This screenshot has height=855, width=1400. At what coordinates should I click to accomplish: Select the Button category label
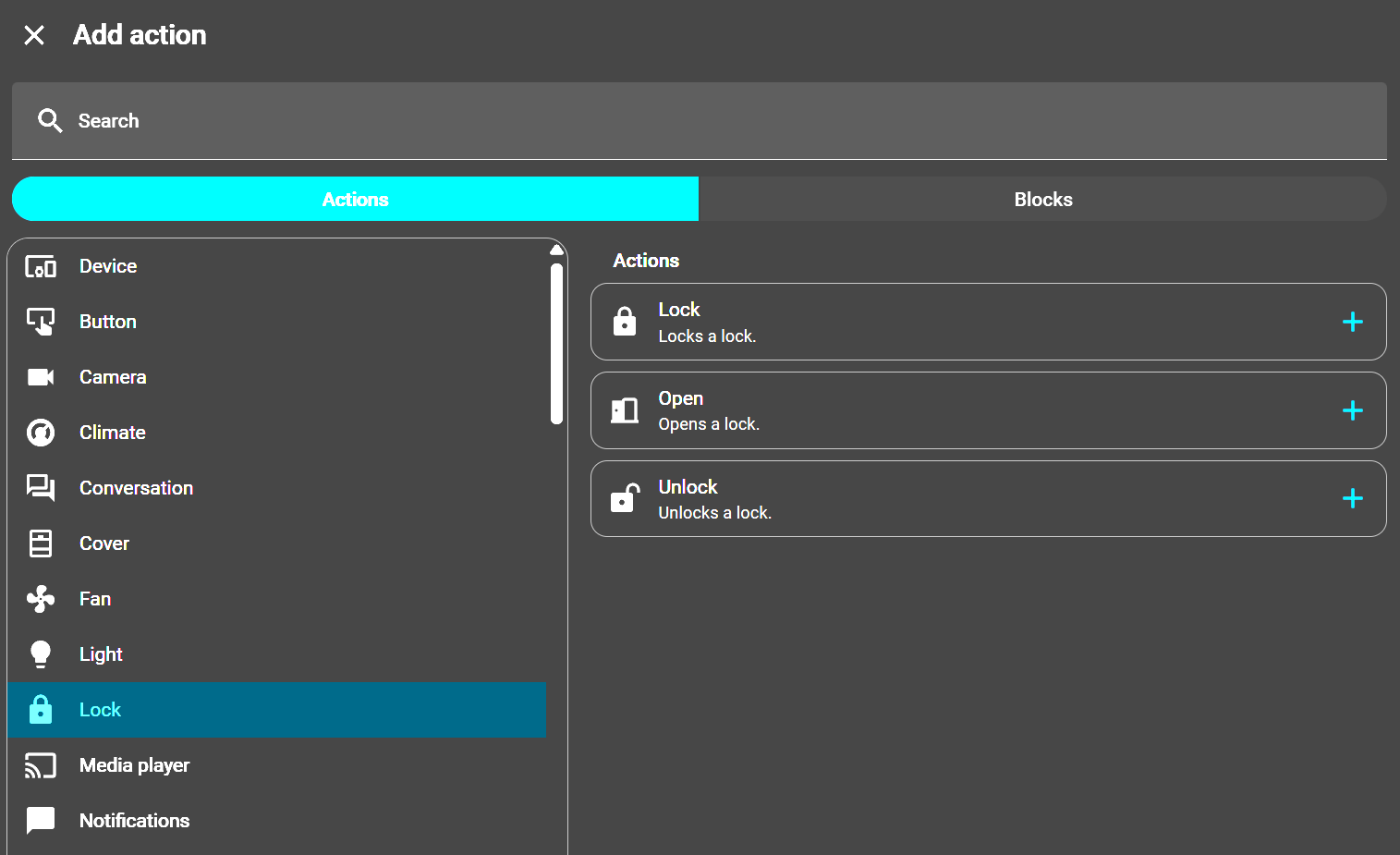(x=108, y=322)
